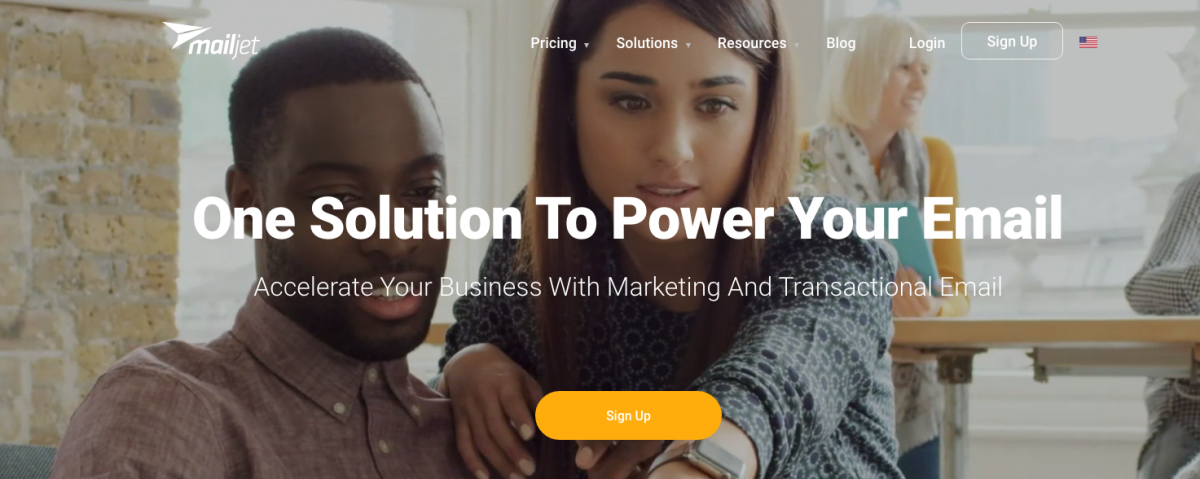1200x479 pixels.
Task: Expand the arrow next to Pricing
Action: click(x=587, y=45)
